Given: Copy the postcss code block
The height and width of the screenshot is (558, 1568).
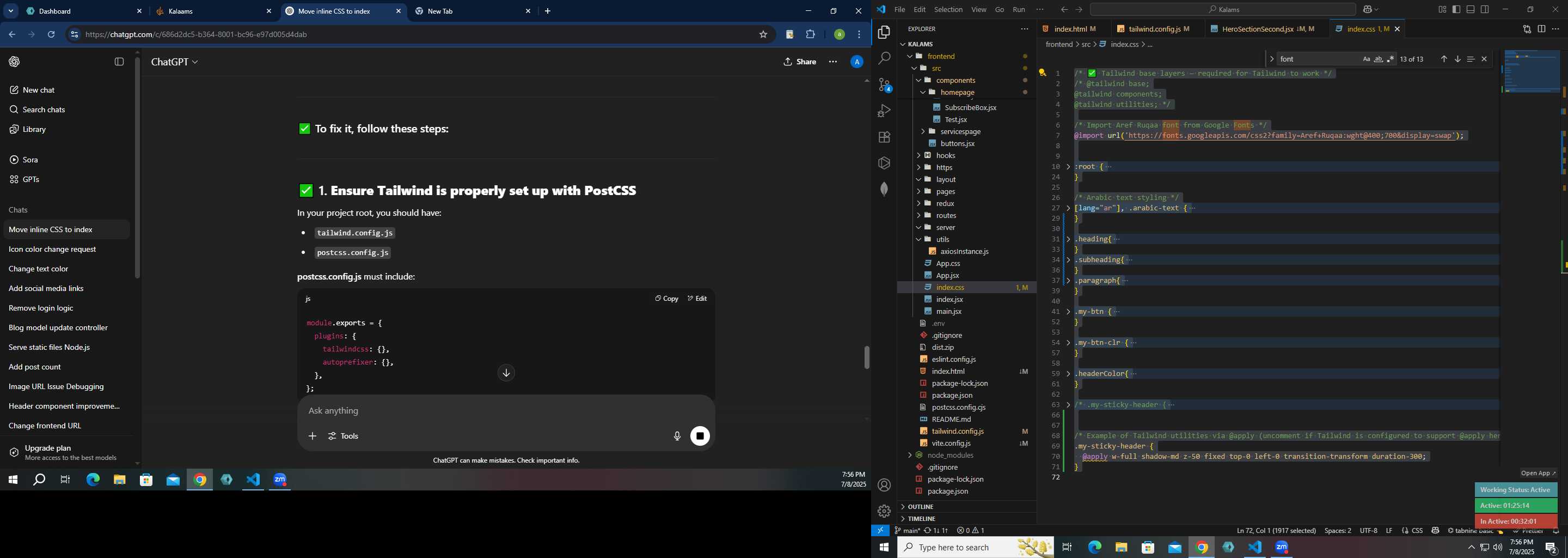Looking at the screenshot, I should pos(666,299).
